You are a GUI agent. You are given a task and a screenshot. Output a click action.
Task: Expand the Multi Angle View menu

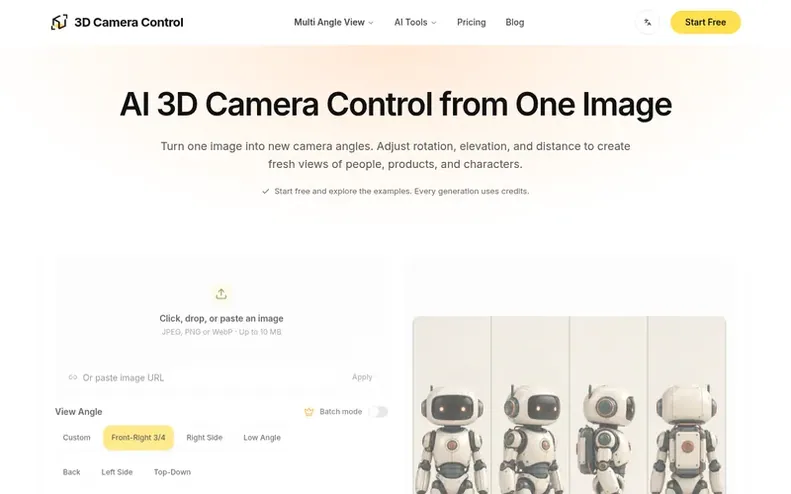tap(333, 22)
